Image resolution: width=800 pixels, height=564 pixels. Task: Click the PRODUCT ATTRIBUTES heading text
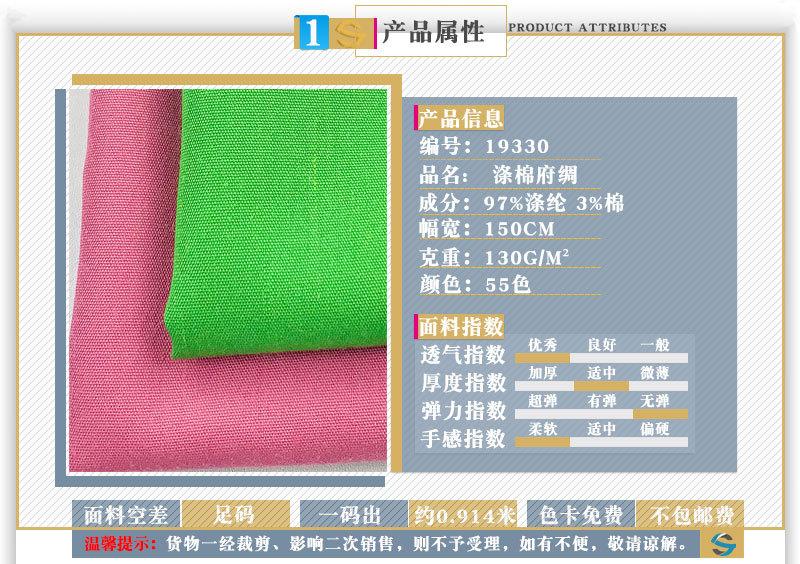[x=587, y=28]
